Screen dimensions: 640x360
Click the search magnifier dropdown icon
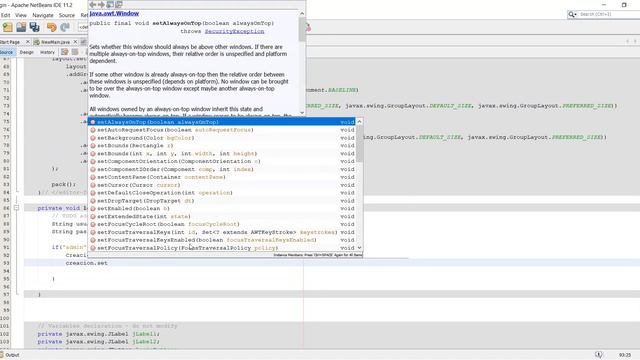pos(572,14)
